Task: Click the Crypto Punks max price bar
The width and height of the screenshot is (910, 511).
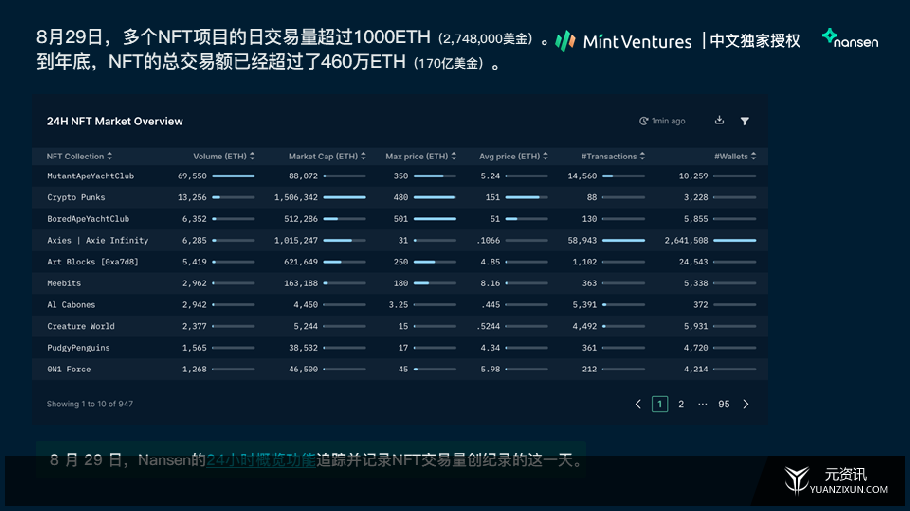Action: coord(435,197)
